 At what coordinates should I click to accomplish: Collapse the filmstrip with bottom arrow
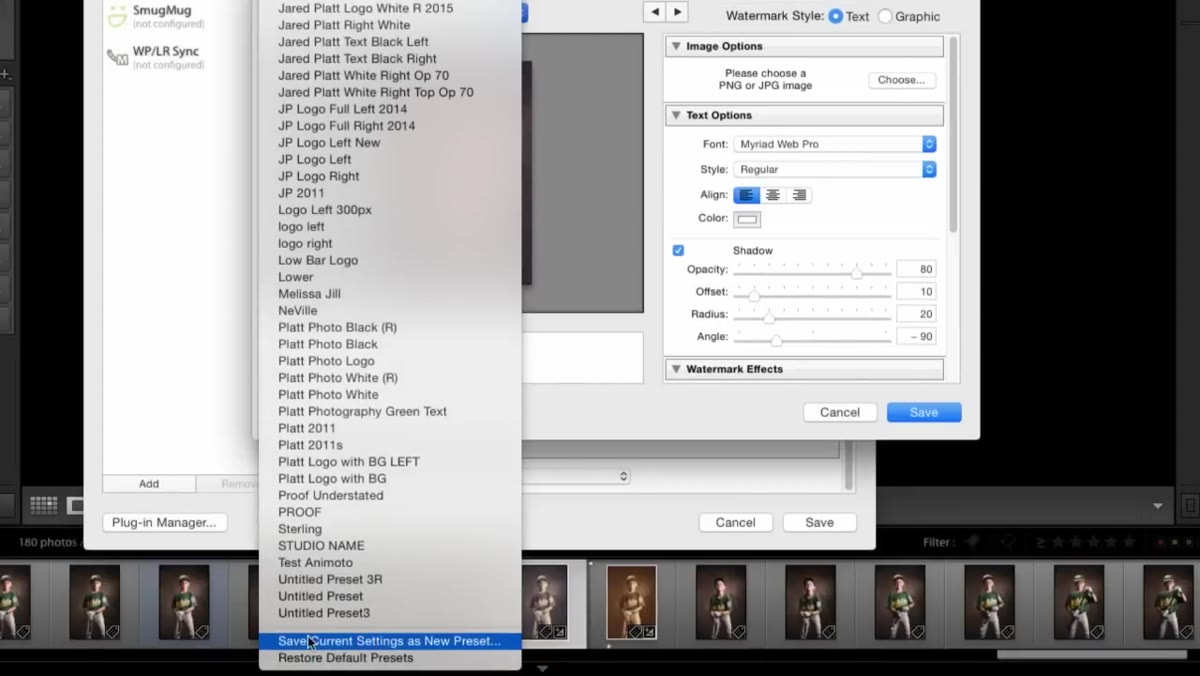[543, 668]
